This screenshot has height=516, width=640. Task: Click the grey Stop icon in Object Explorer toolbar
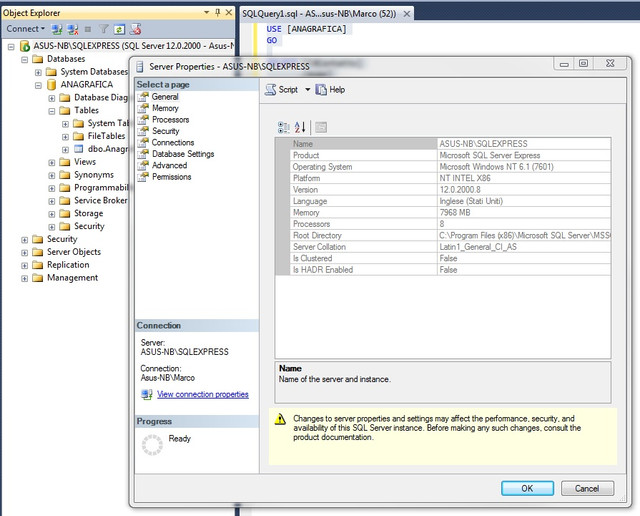88,29
